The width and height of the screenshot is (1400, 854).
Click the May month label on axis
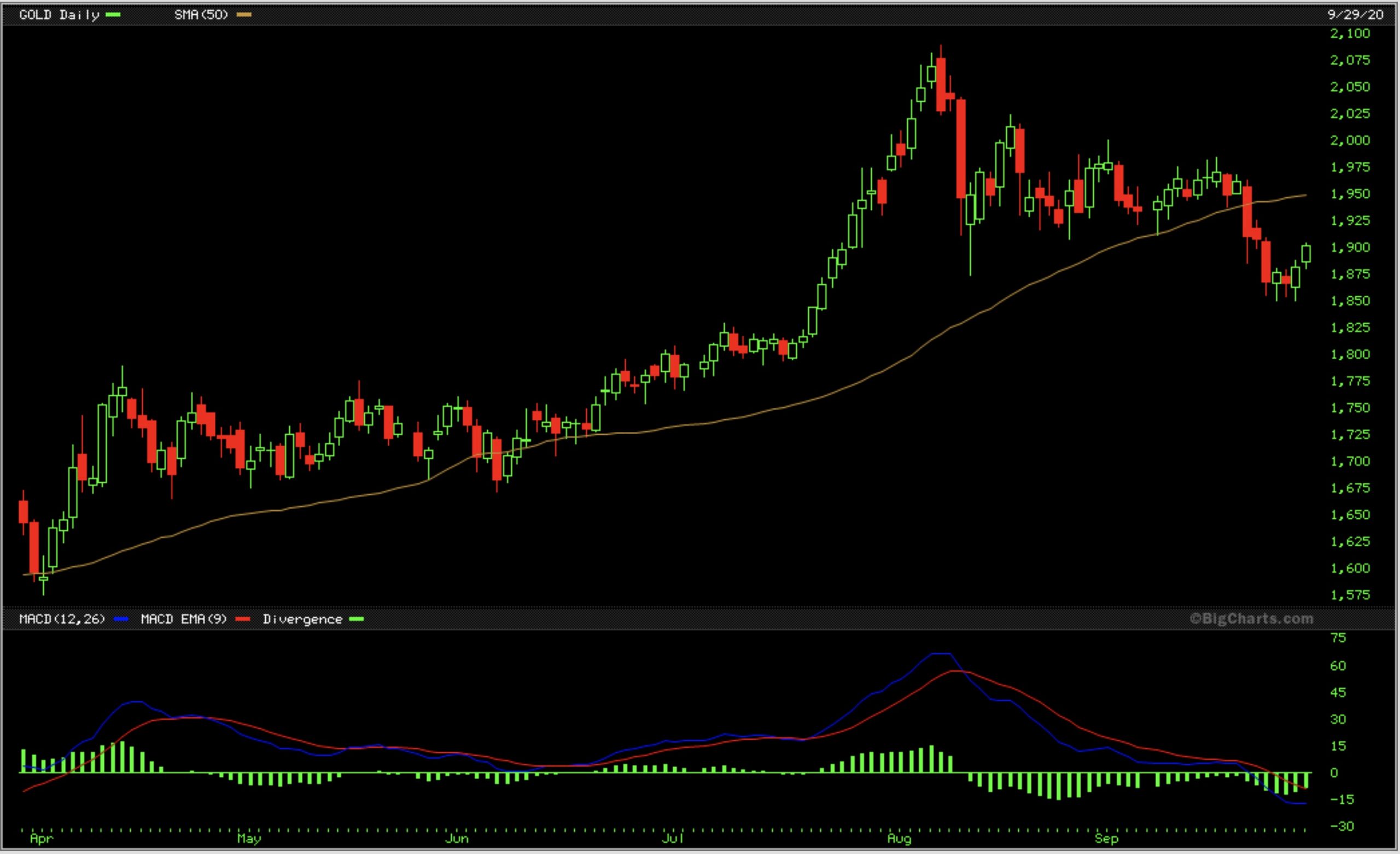[x=249, y=839]
